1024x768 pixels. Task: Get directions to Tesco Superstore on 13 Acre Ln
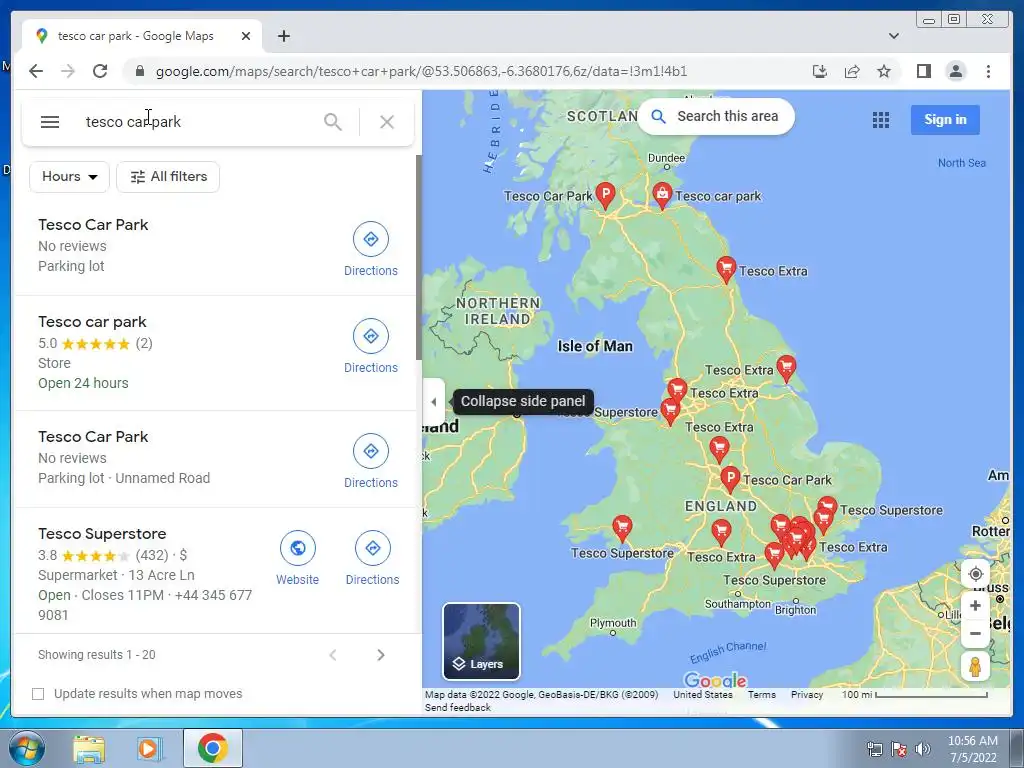pos(372,558)
